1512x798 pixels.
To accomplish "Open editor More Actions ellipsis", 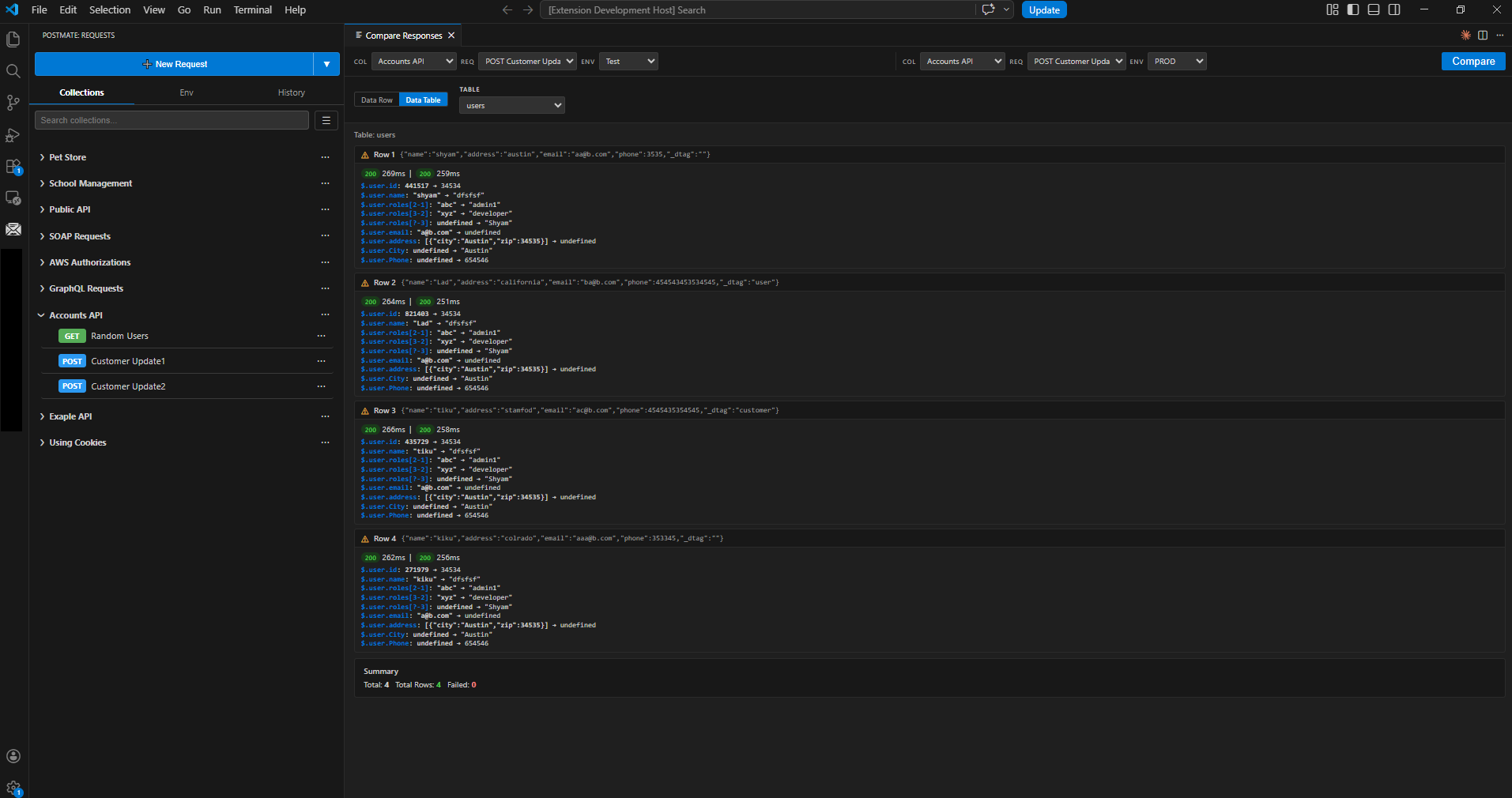I will (x=1500, y=36).
